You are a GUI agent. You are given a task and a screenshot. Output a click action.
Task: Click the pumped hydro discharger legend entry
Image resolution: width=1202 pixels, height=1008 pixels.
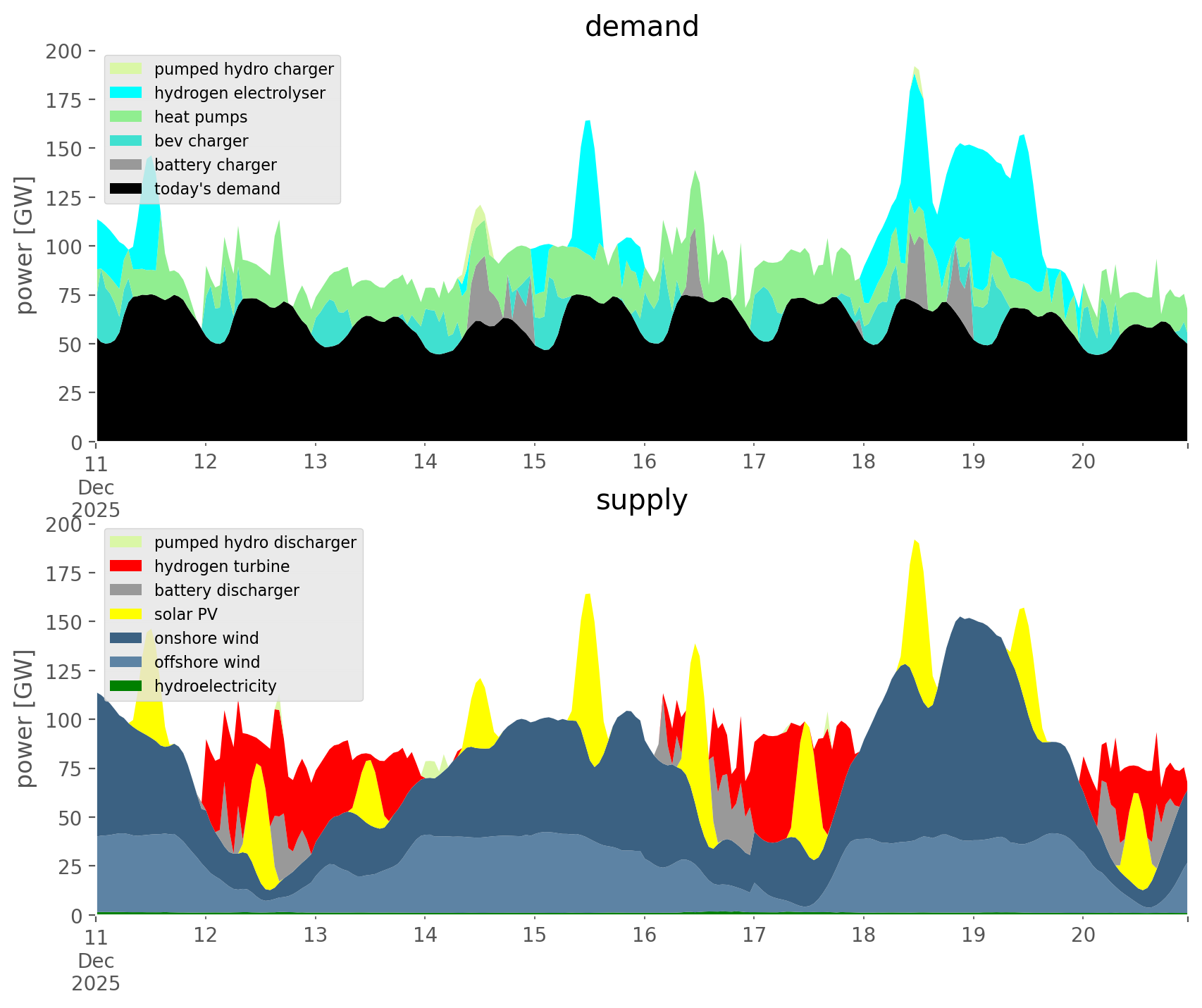[254, 542]
